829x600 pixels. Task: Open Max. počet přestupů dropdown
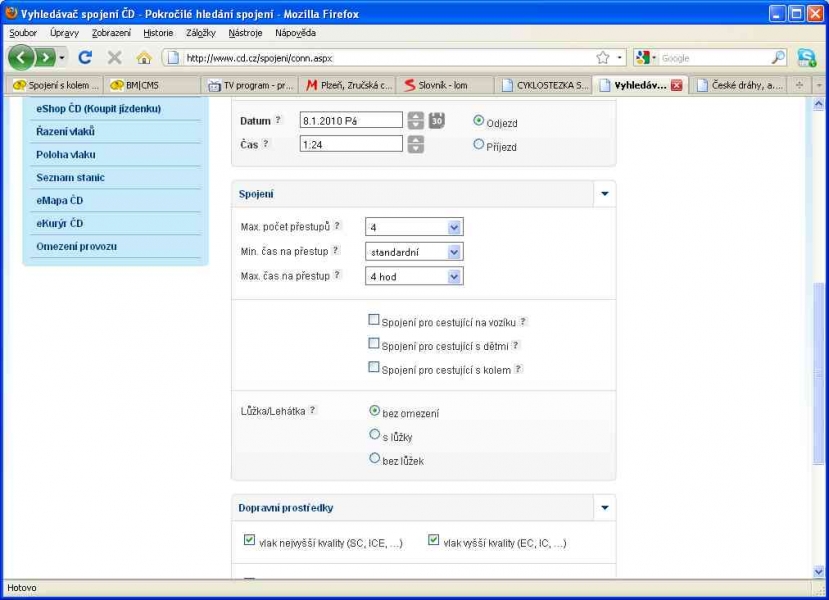click(414, 227)
